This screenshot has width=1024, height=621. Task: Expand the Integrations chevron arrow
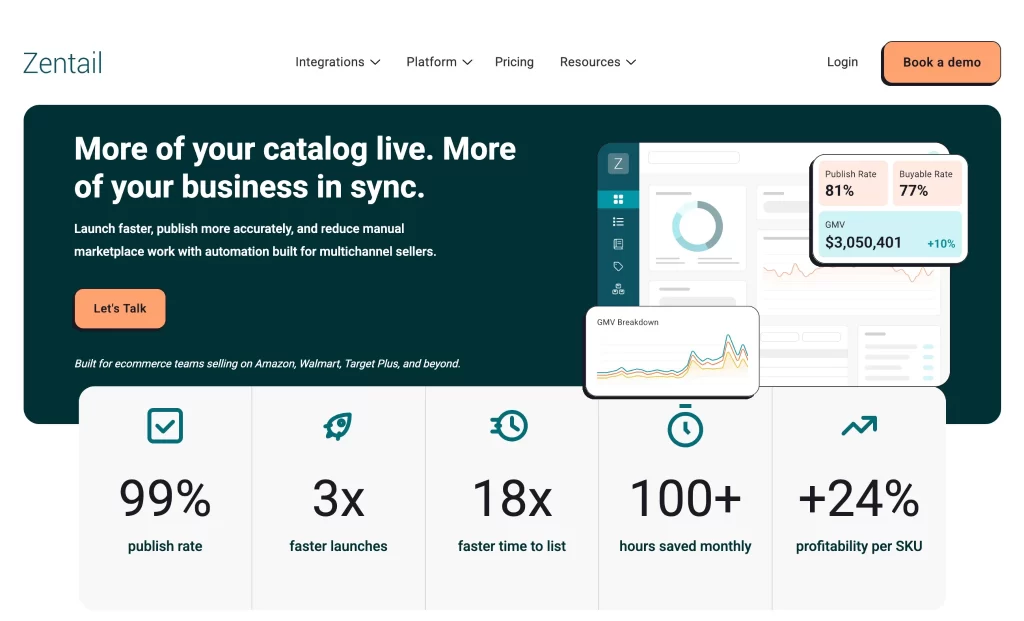click(375, 63)
